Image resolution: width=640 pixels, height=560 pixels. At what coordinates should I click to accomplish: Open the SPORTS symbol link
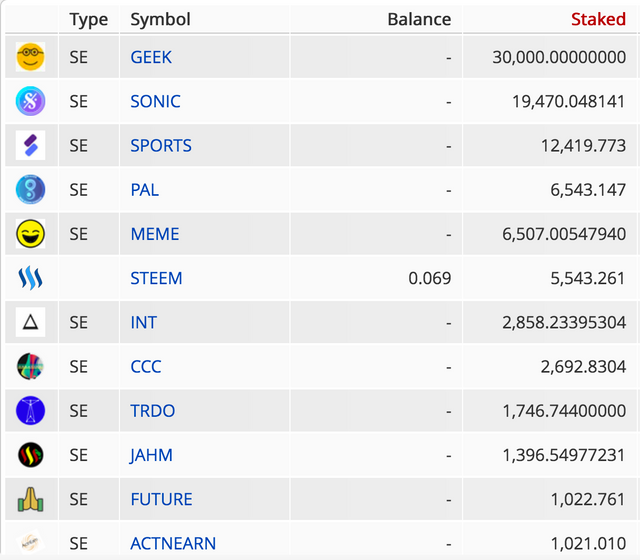(x=161, y=146)
